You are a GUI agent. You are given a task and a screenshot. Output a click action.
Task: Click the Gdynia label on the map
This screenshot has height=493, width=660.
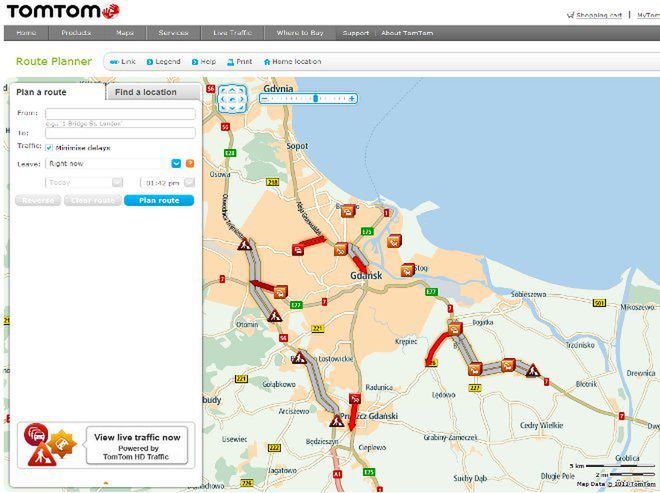pyautogui.click(x=278, y=89)
